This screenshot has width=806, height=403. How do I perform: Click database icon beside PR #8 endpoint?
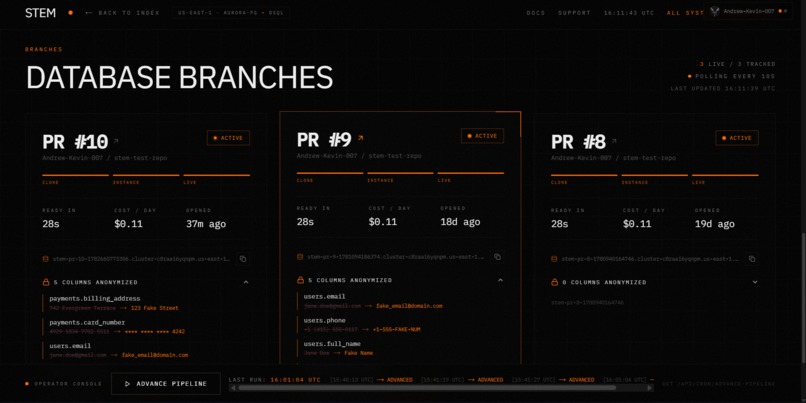pos(554,259)
